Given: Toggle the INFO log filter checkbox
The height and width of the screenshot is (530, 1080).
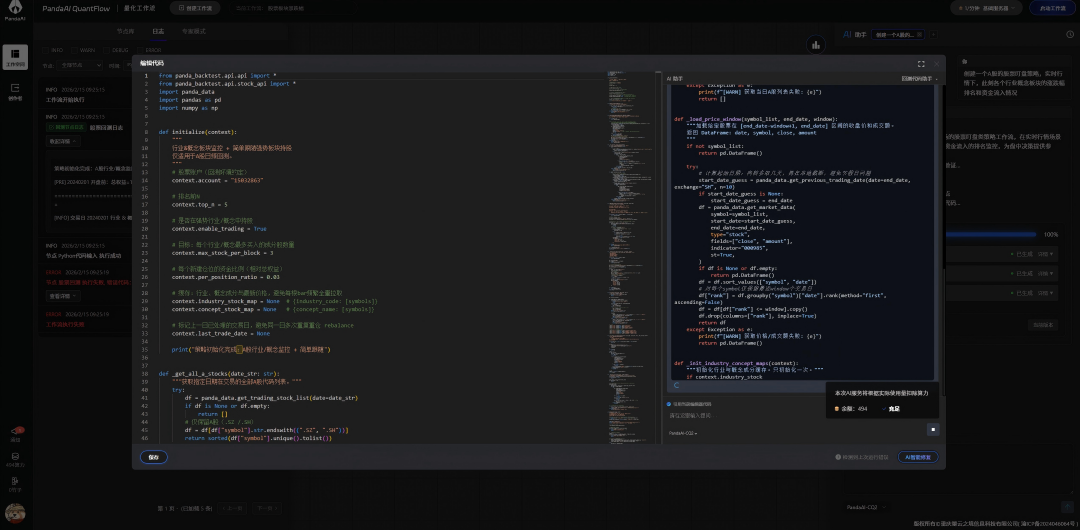Looking at the screenshot, I should point(45,50).
